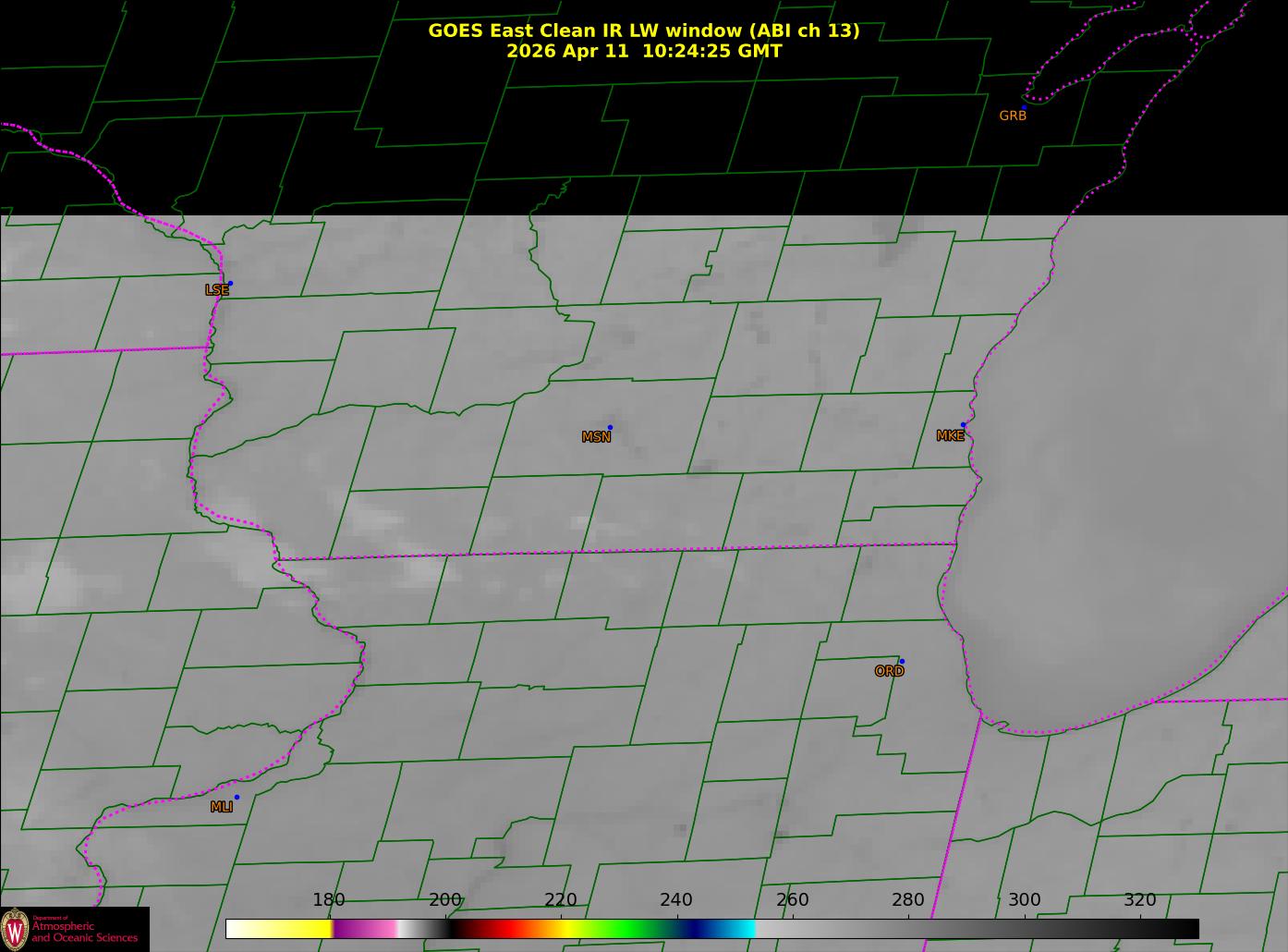Click the 240 colorbar label

[676, 900]
